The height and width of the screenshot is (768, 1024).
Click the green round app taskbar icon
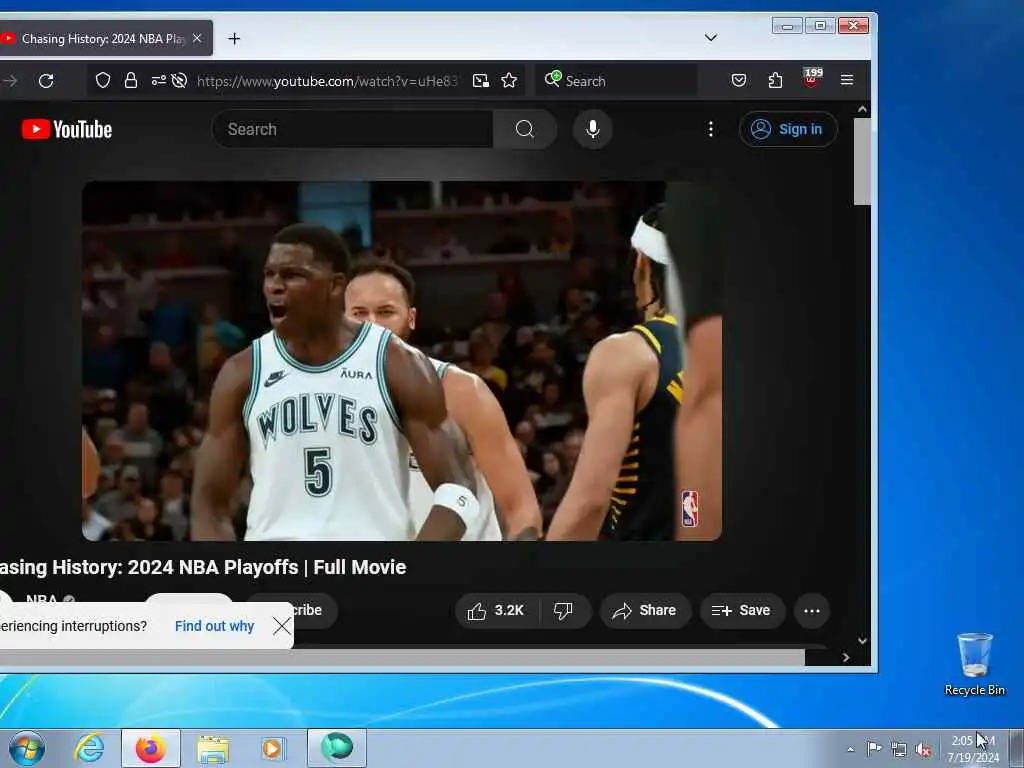[x=337, y=747]
